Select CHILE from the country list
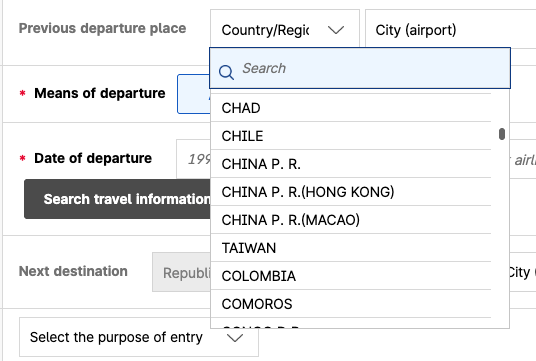 coord(351,136)
